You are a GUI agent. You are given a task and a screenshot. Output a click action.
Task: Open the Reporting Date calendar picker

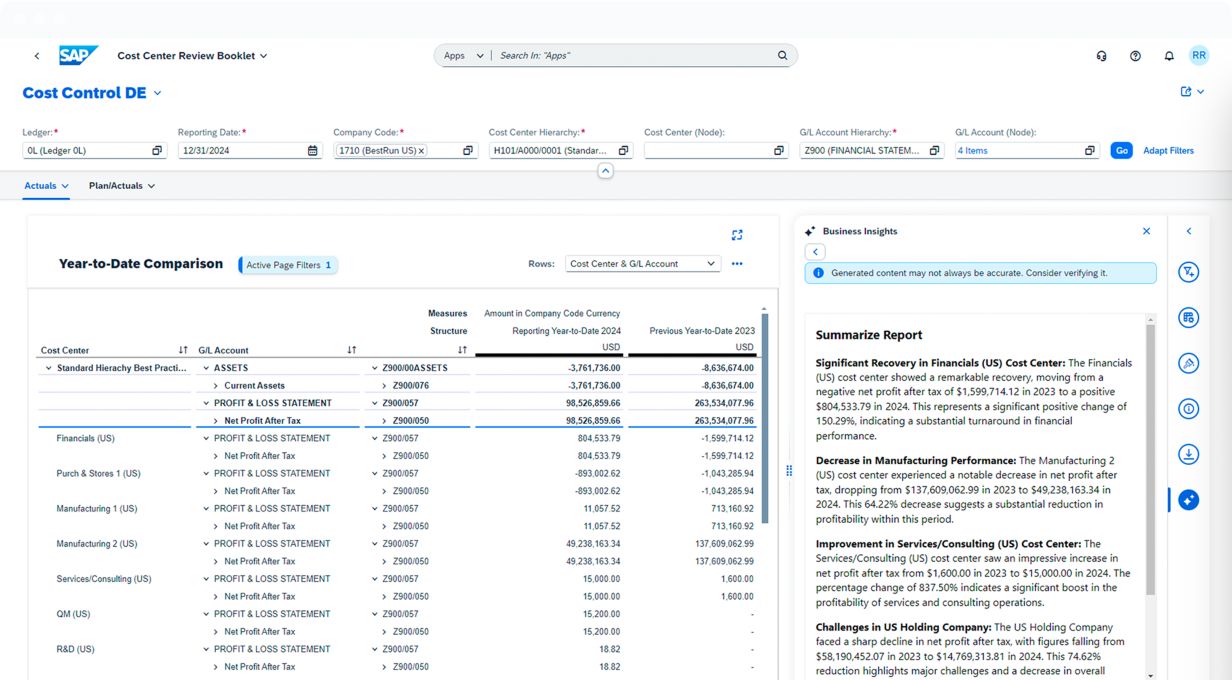click(312, 151)
